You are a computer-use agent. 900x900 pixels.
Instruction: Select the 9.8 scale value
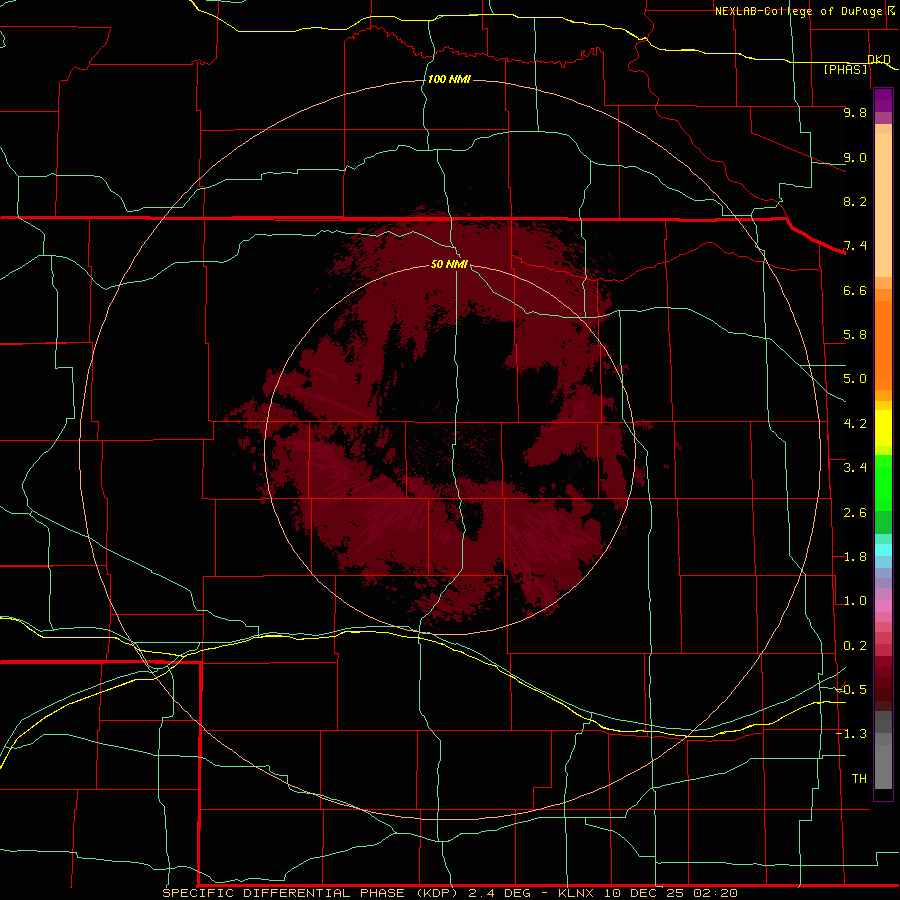855,113
